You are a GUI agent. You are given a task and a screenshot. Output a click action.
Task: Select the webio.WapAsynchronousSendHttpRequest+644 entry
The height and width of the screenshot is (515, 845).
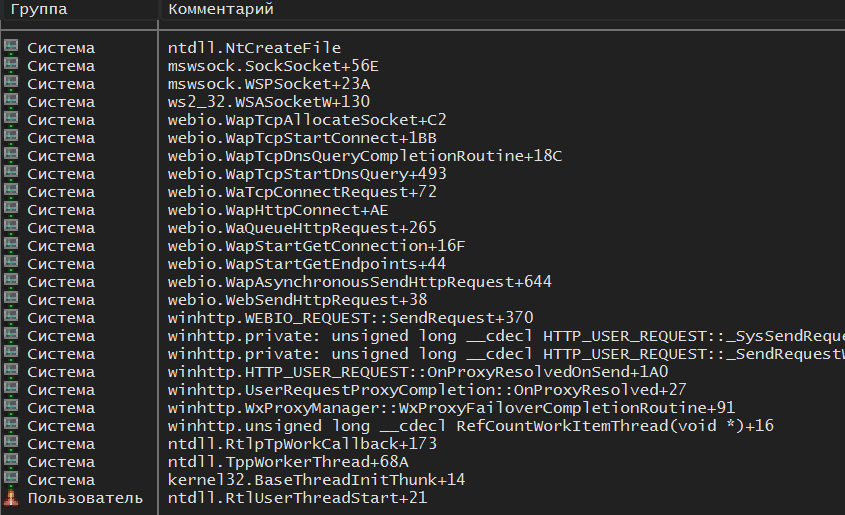(359, 282)
